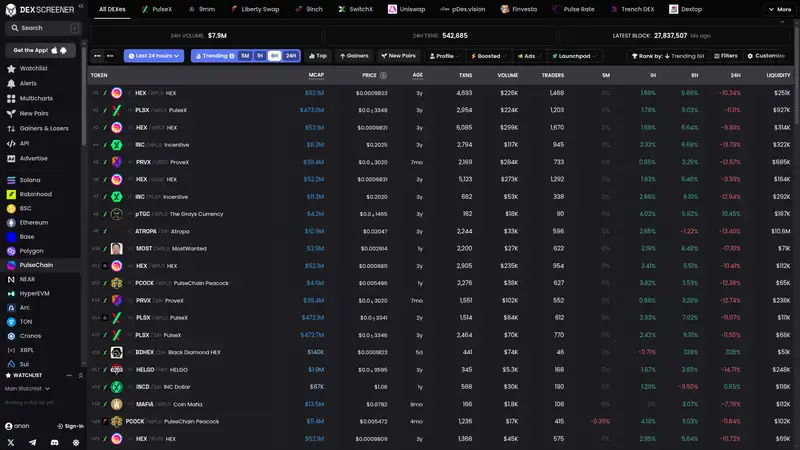Open Profile filter dropdown
This screenshot has height=450, width=800.
click(444, 56)
